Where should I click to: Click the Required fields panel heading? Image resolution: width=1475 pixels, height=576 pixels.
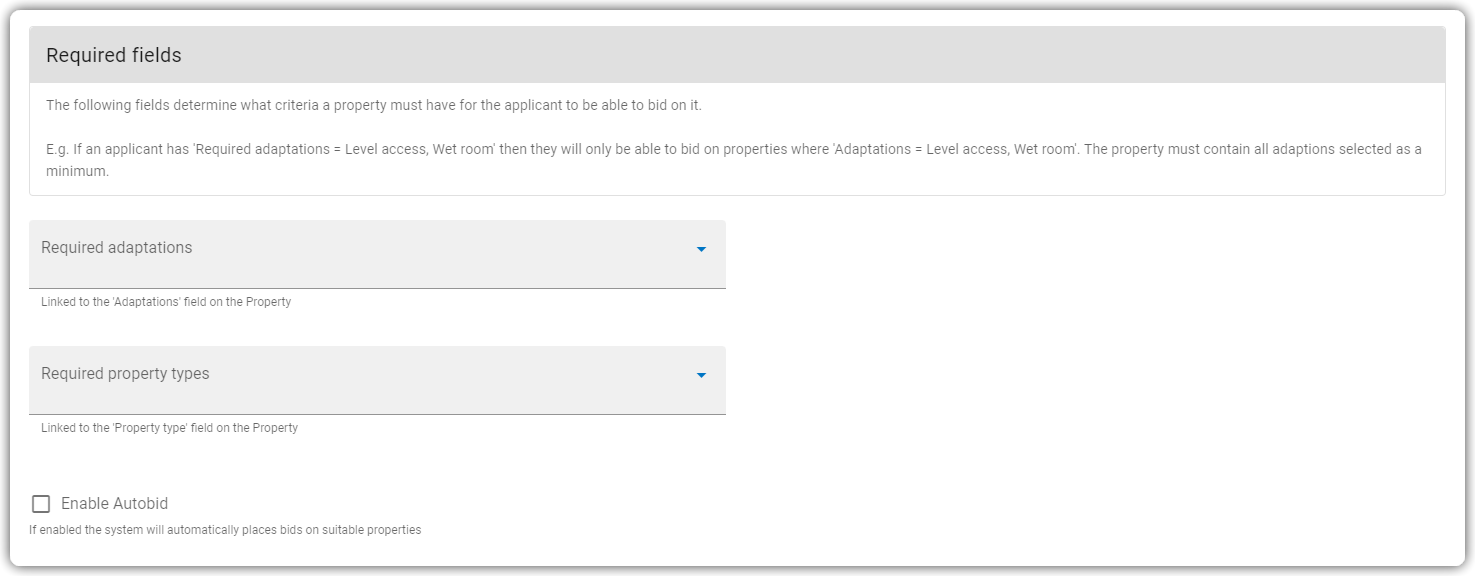[x=114, y=55]
